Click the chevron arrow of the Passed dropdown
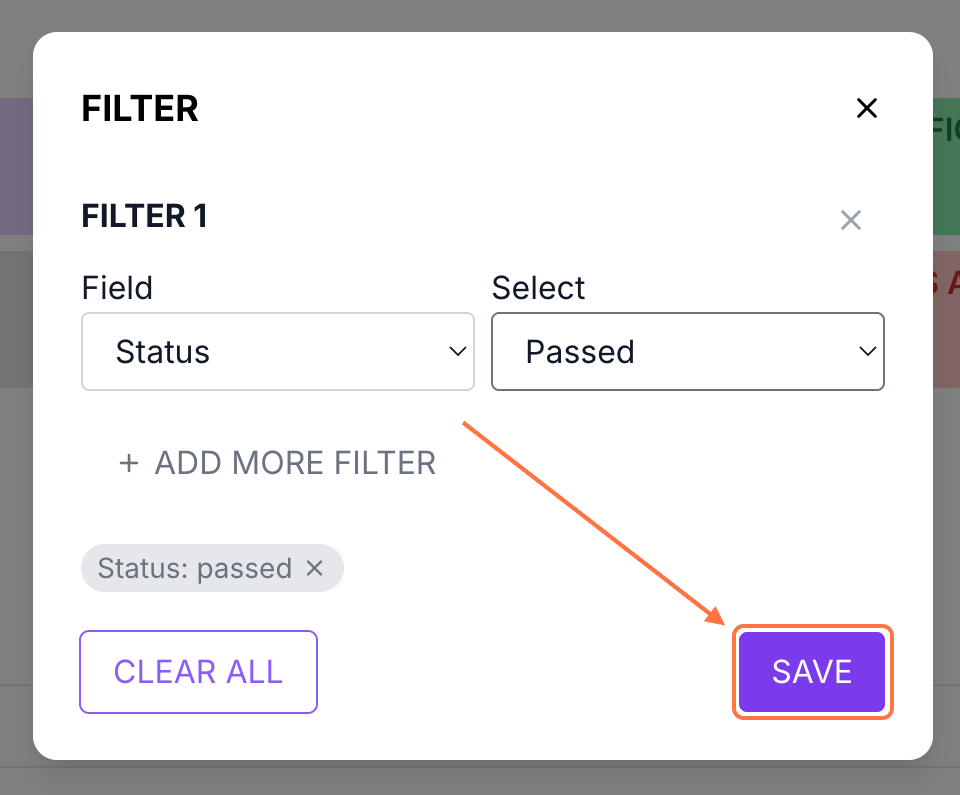The width and height of the screenshot is (960, 795). tap(868, 352)
